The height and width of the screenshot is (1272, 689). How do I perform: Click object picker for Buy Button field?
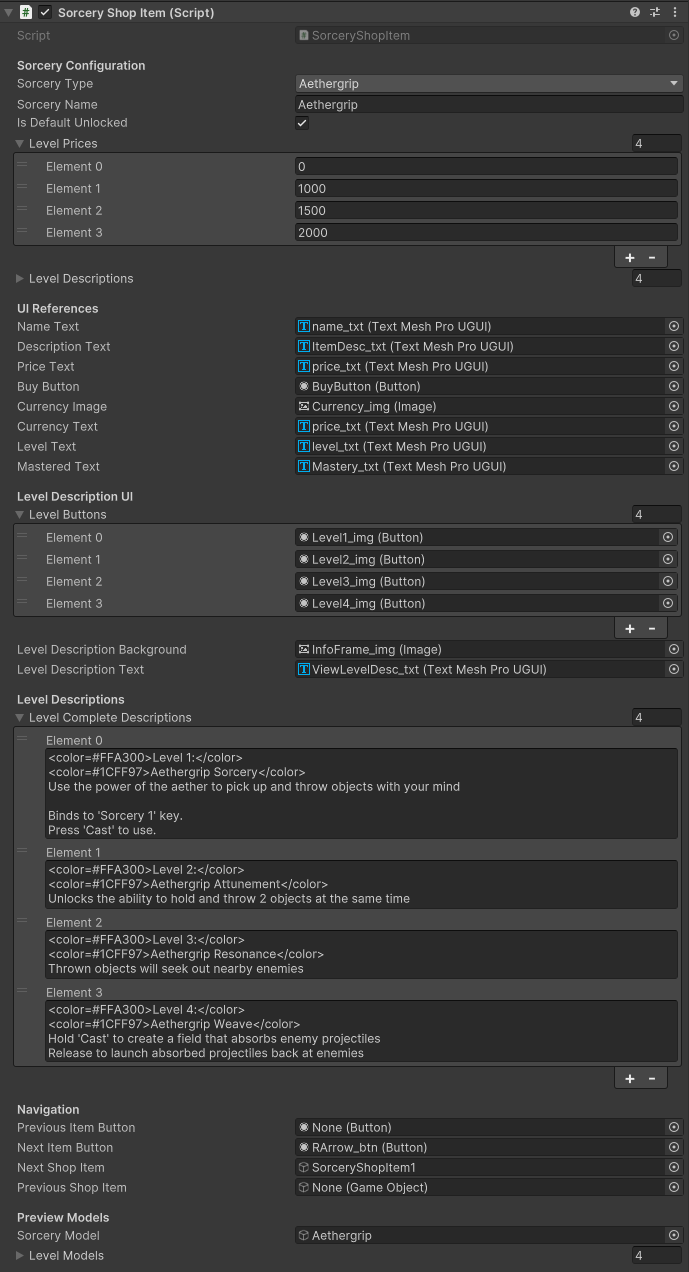click(x=674, y=387)
